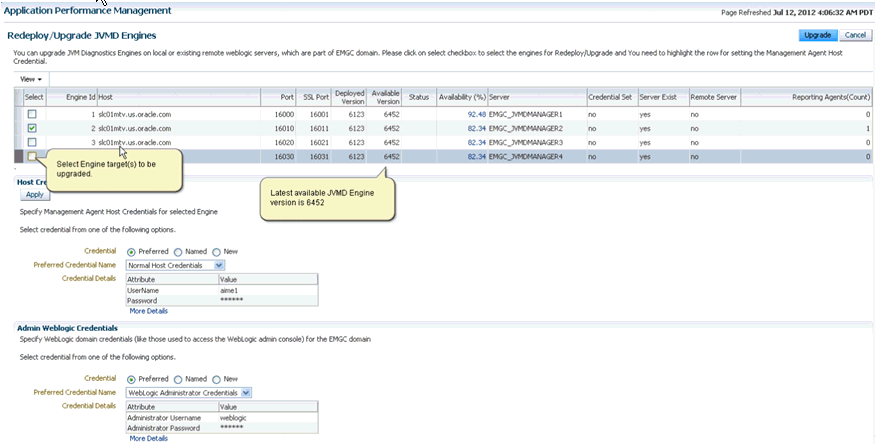Click host slc01mtv.us.oracle.com in engine 2 row
Screen dimensions: 876x444
tap(135, 128)
